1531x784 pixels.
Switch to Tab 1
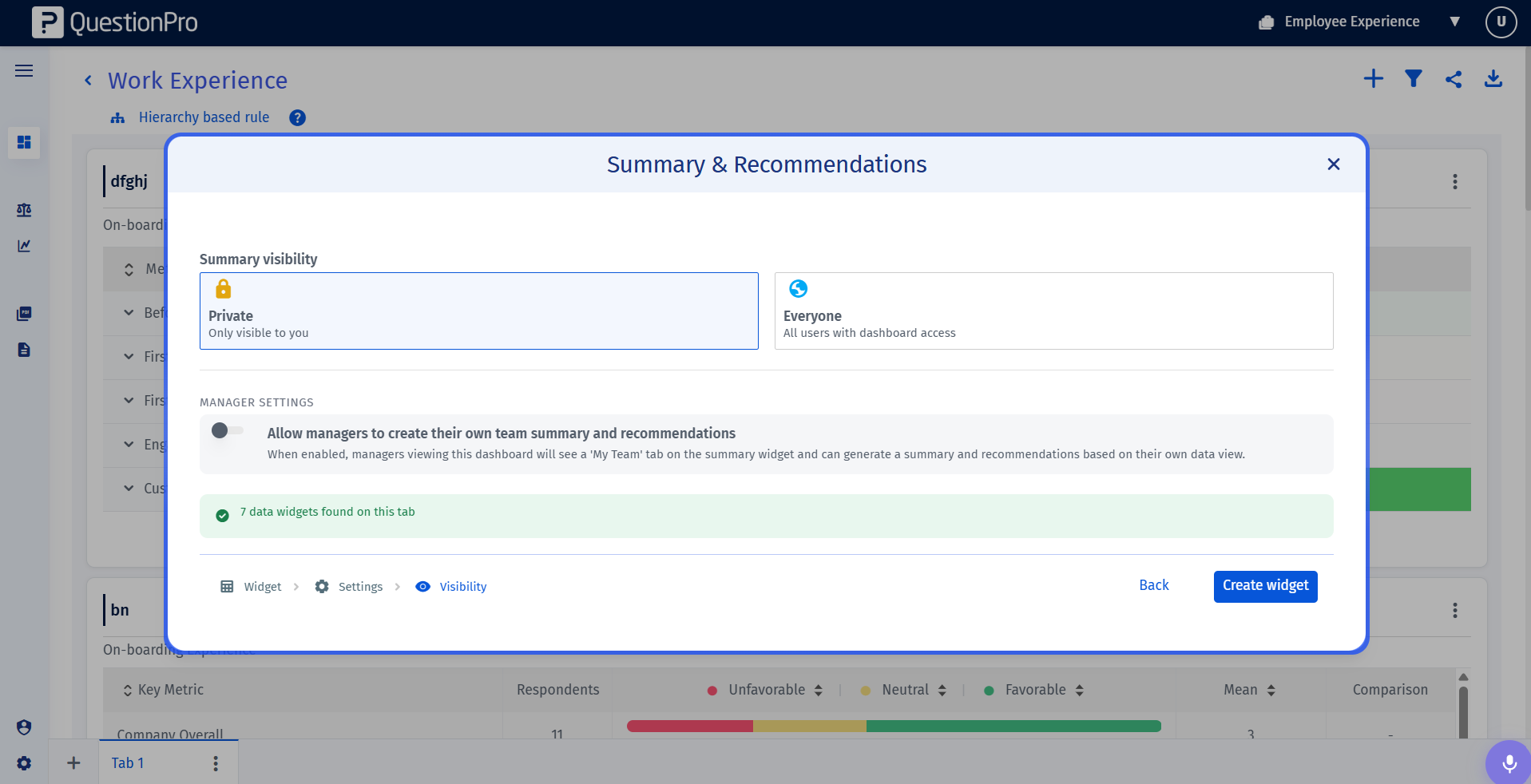pos(128,763)
